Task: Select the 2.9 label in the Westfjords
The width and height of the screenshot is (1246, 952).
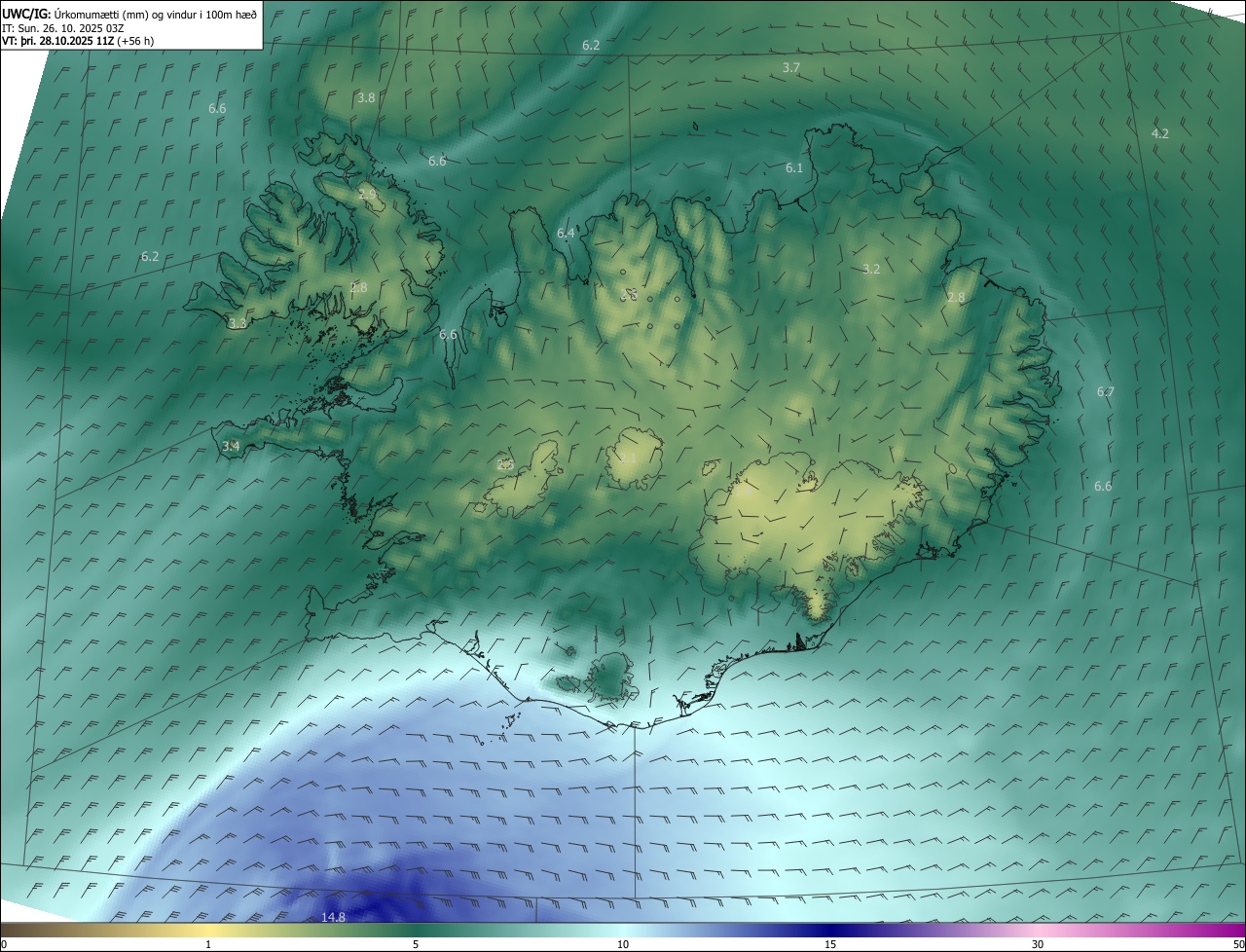Action: tap(367, 195)
